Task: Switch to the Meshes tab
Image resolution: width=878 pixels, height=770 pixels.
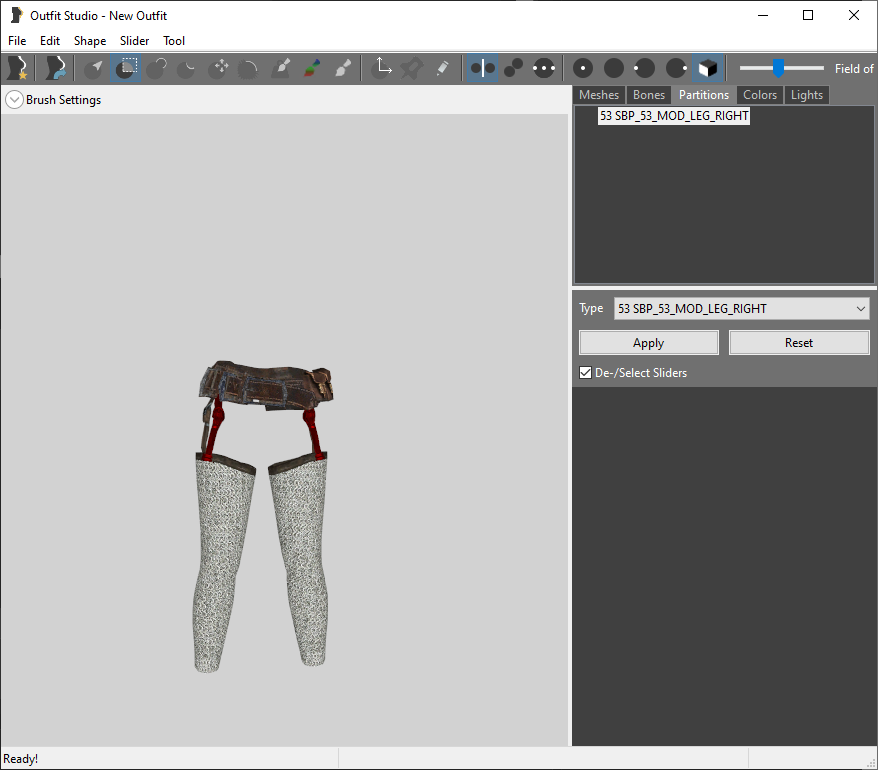Action: (x=599, y=95)
